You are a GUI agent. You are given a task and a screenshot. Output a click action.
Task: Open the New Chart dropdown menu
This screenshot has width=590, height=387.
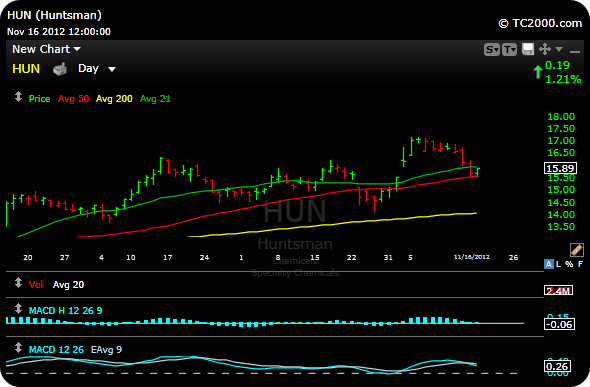click(46, 49)
